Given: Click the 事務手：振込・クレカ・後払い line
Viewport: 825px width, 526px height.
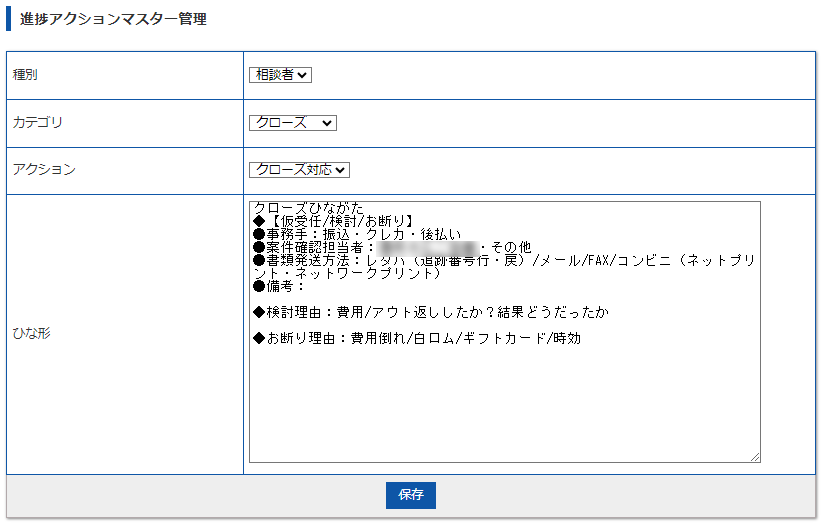Looking at the screenshot, I should coord(357,233).
